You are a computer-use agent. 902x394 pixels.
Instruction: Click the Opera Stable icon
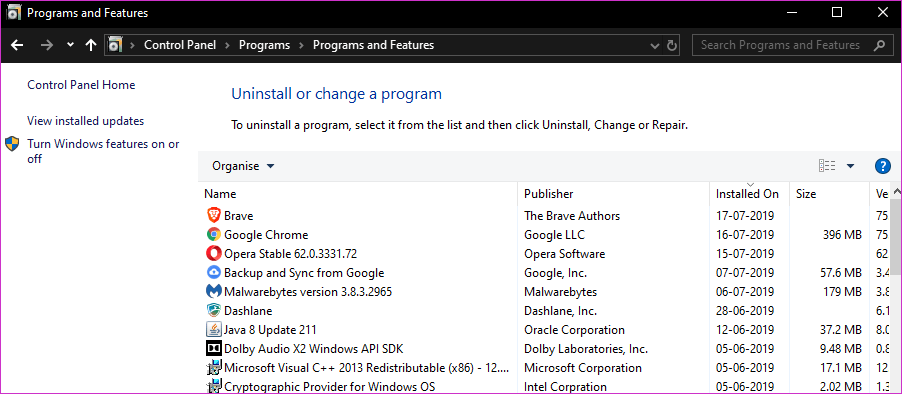(x=213, y=254)
